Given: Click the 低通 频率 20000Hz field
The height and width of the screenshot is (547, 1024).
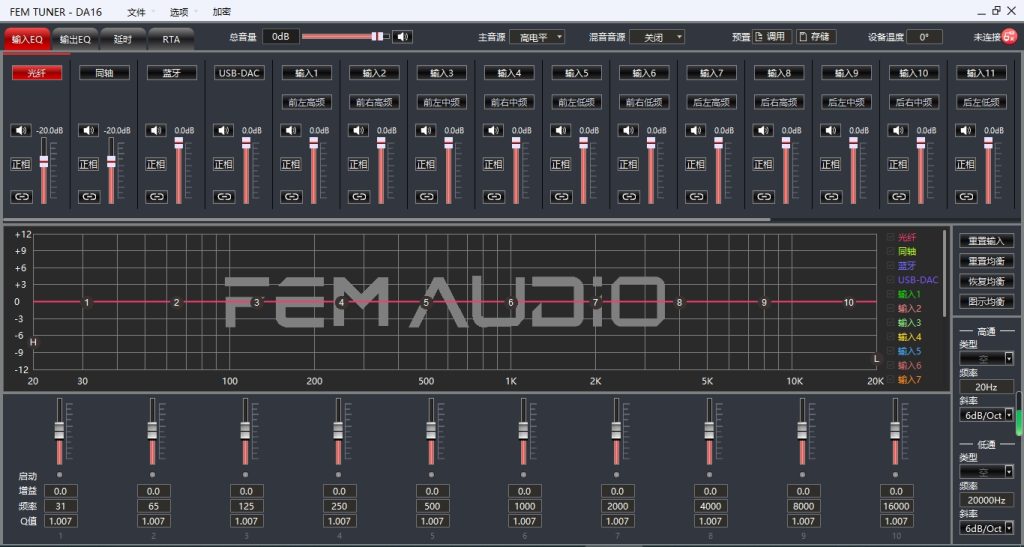Looking at the screenshot, I should (x=986, y=500).
